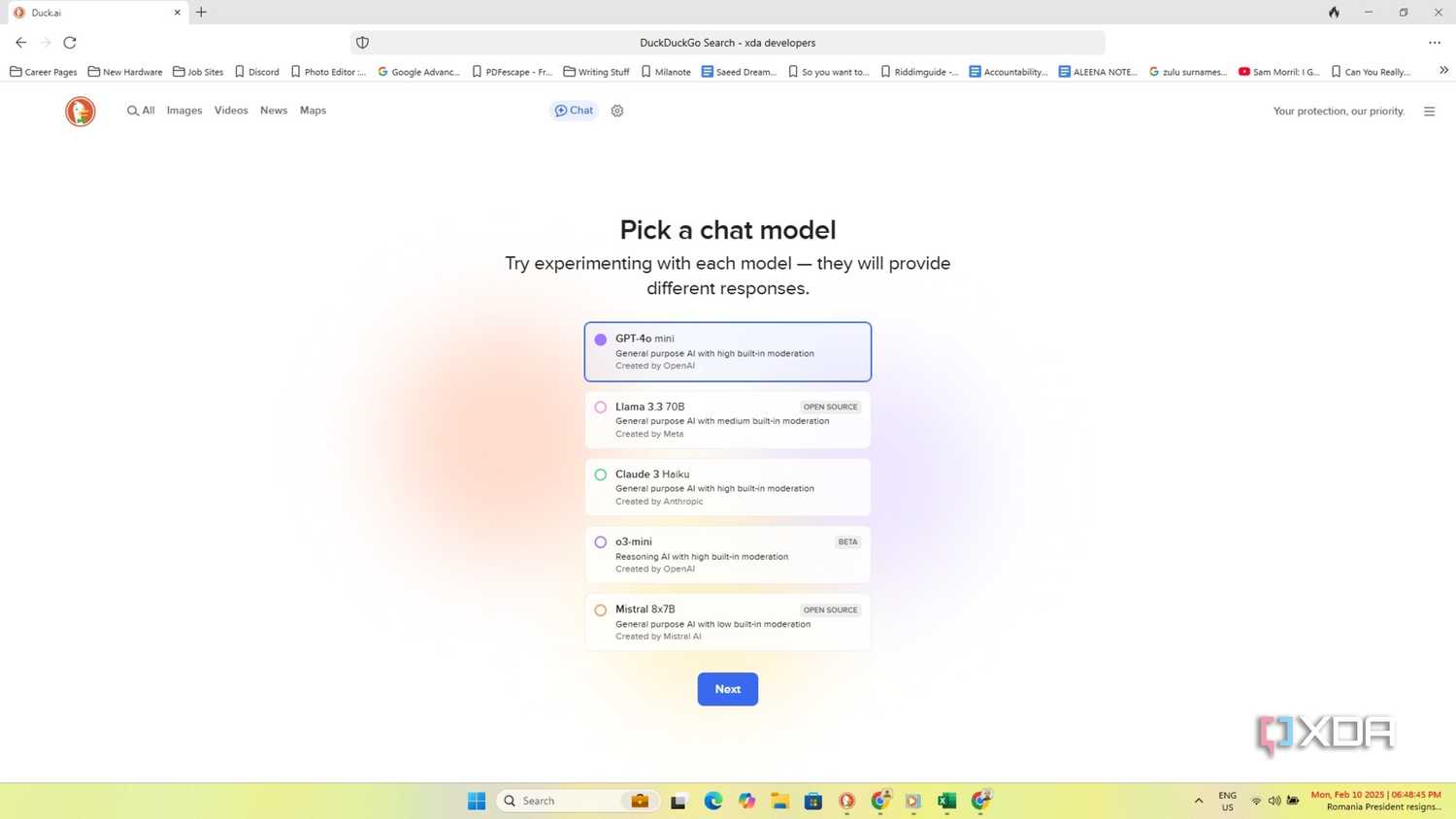Click the Next button
This screenshot has height=819, width=1456.
click(x=728, y=689)
